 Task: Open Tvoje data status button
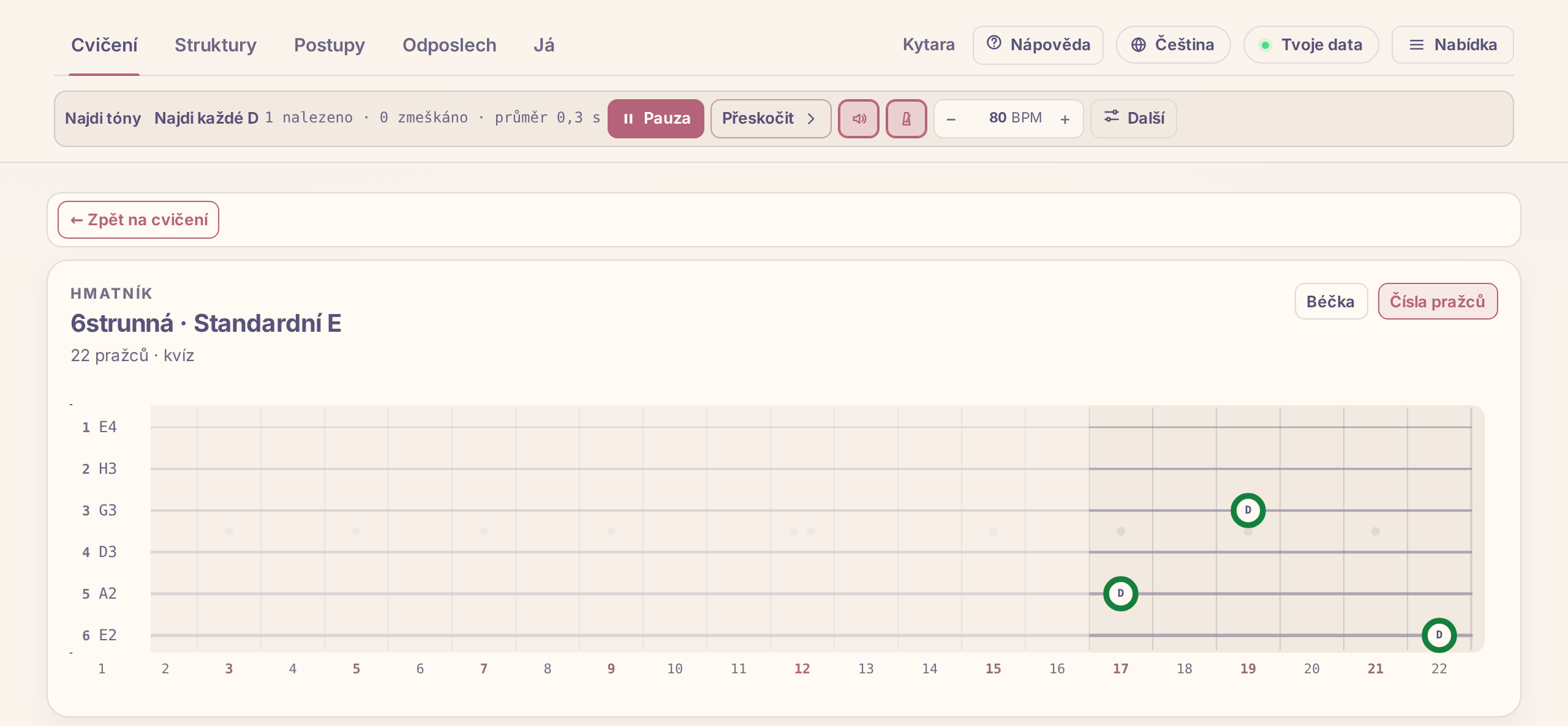[x=1311, y=45]
